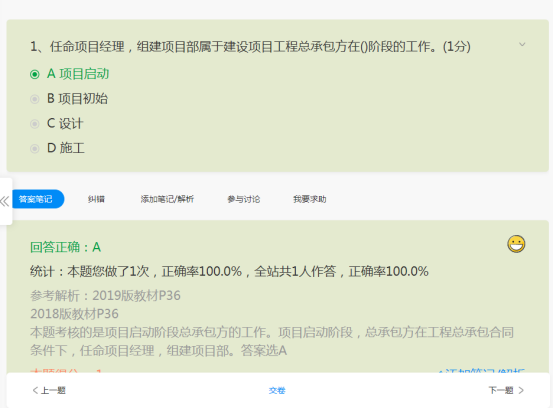Open the 答案笔记 tab
The image size is (554, 409).
[x=36, y=199]
